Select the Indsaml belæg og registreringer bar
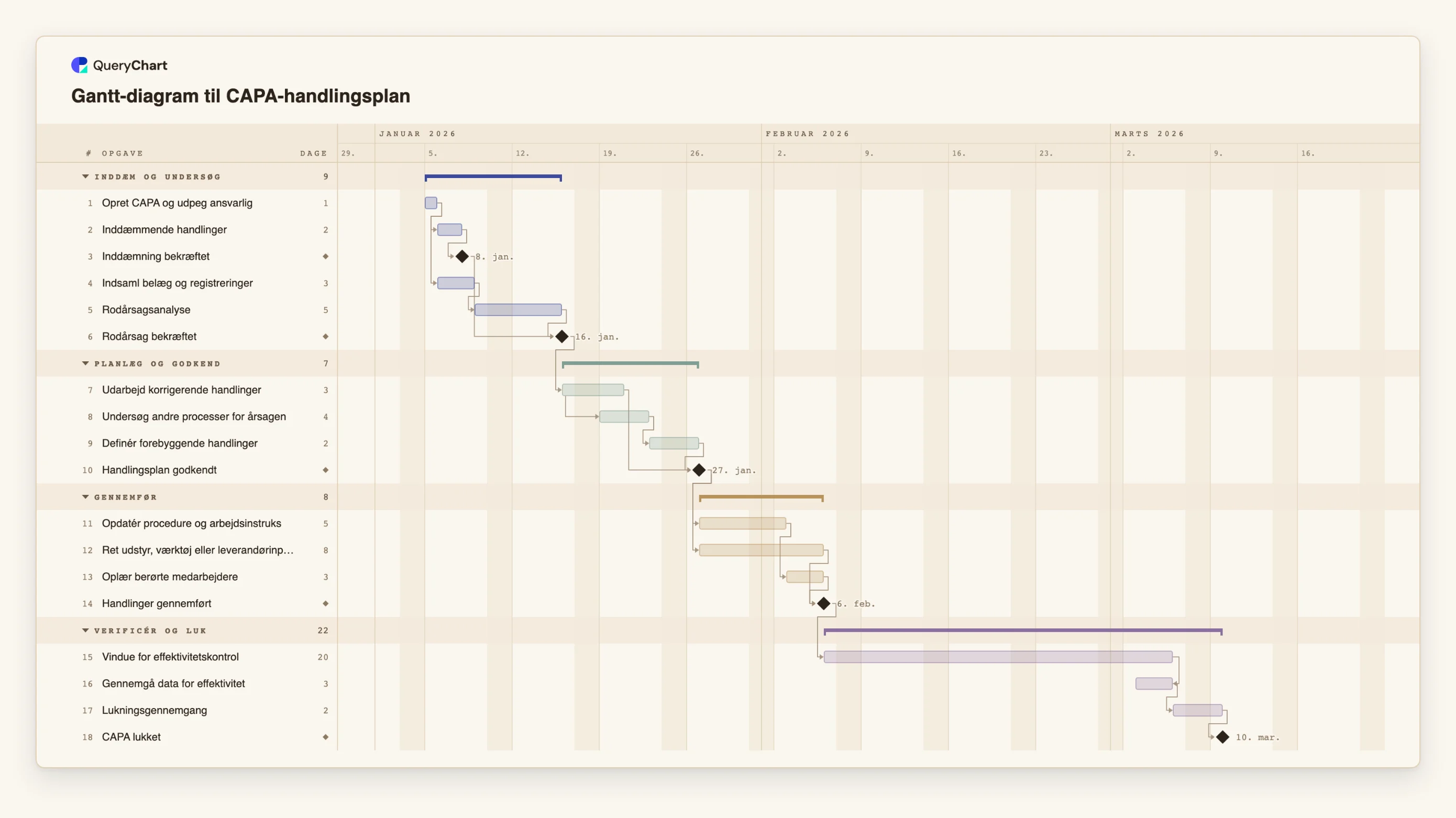This screenshot has height=818, width=1456. coord(456,283)
